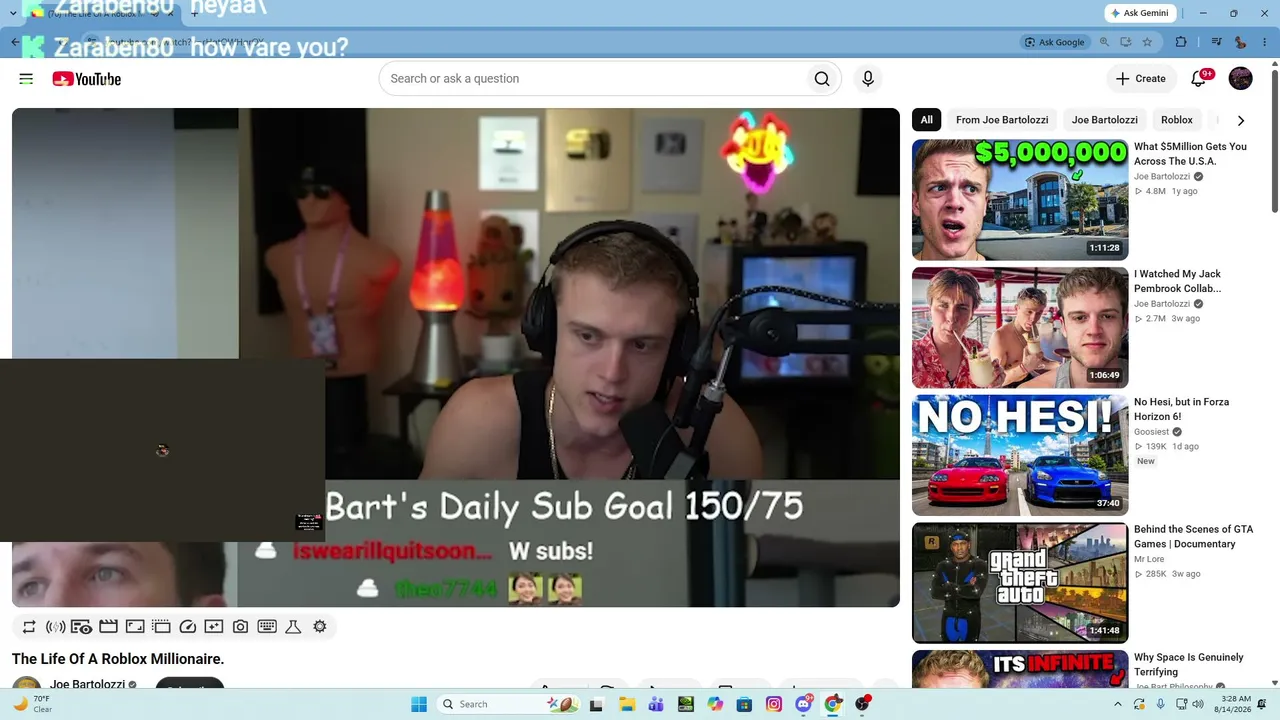Open the tab search dropdown arrow
The image size is (1280, 720).
13,13
